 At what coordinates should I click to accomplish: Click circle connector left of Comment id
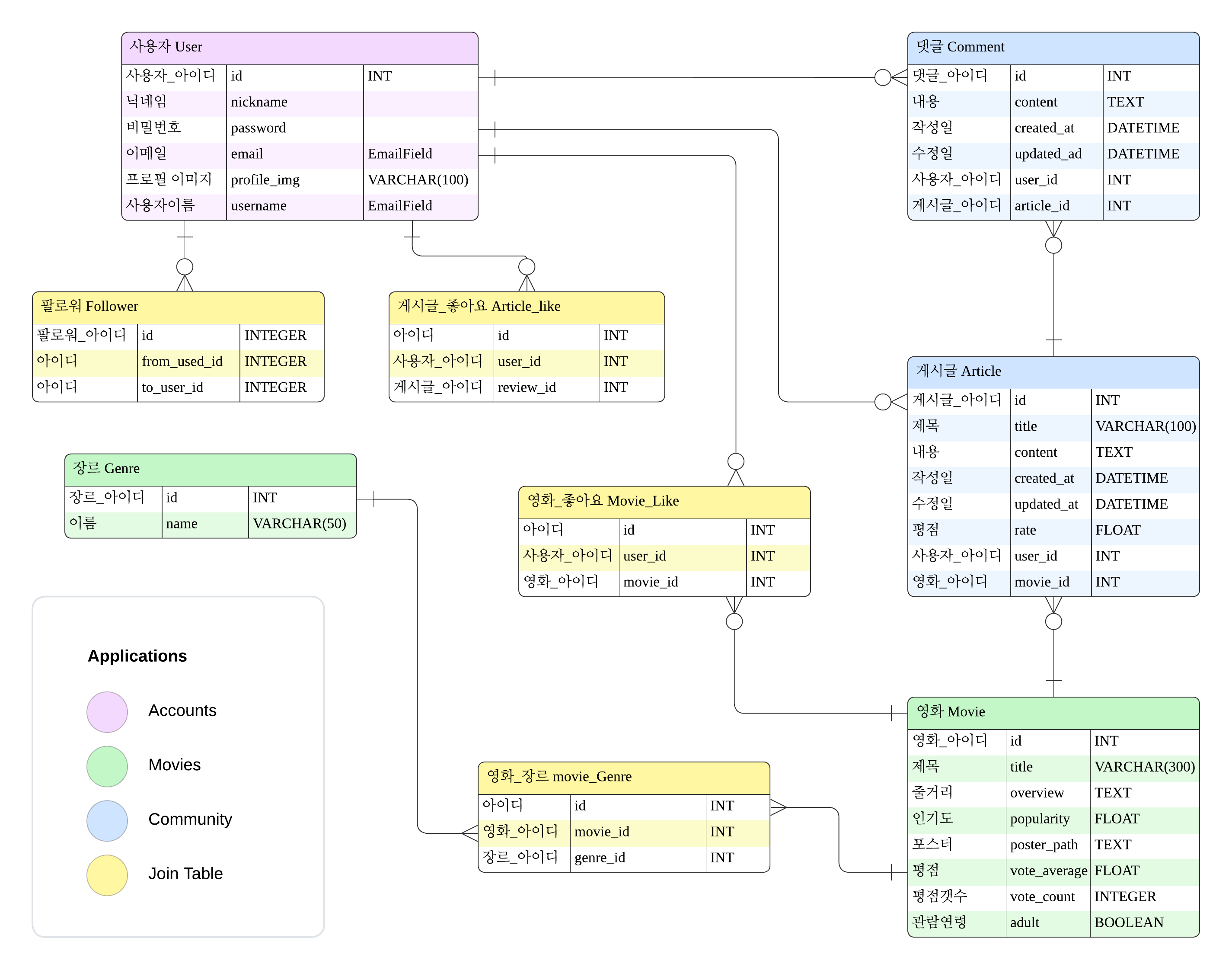coord(882,77)
